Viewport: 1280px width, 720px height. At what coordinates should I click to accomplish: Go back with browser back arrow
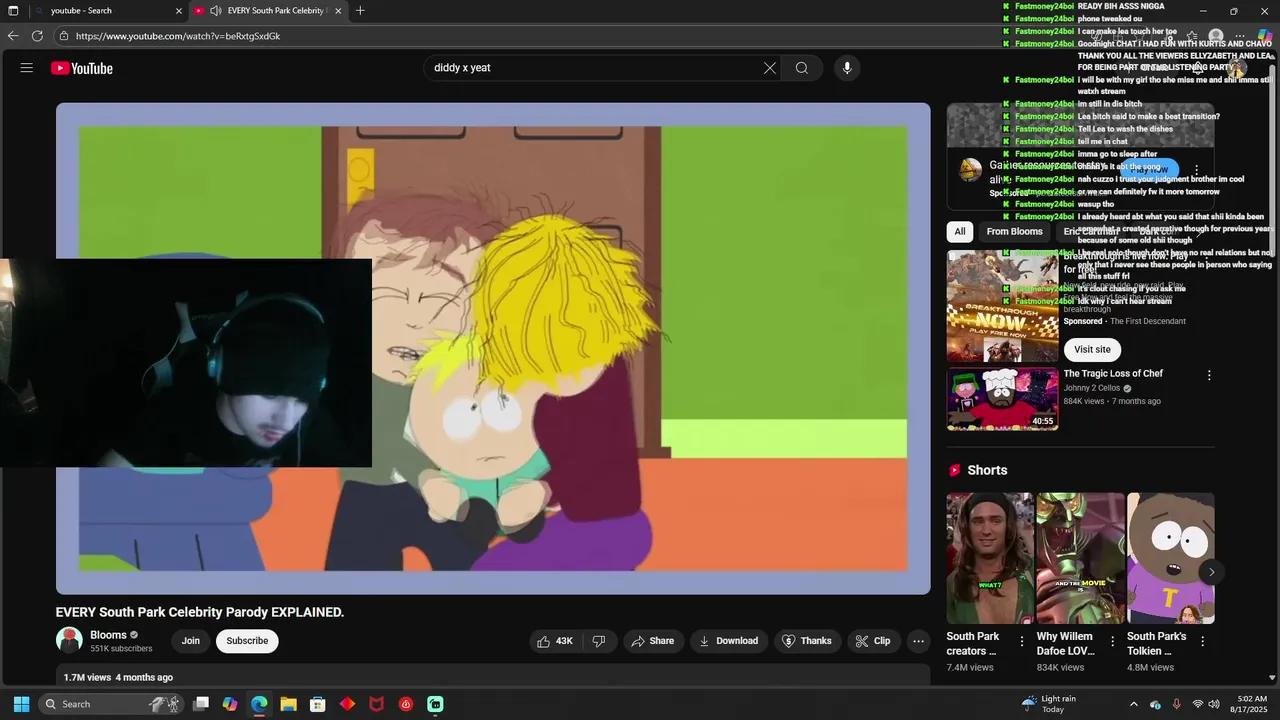pos(13,36)
